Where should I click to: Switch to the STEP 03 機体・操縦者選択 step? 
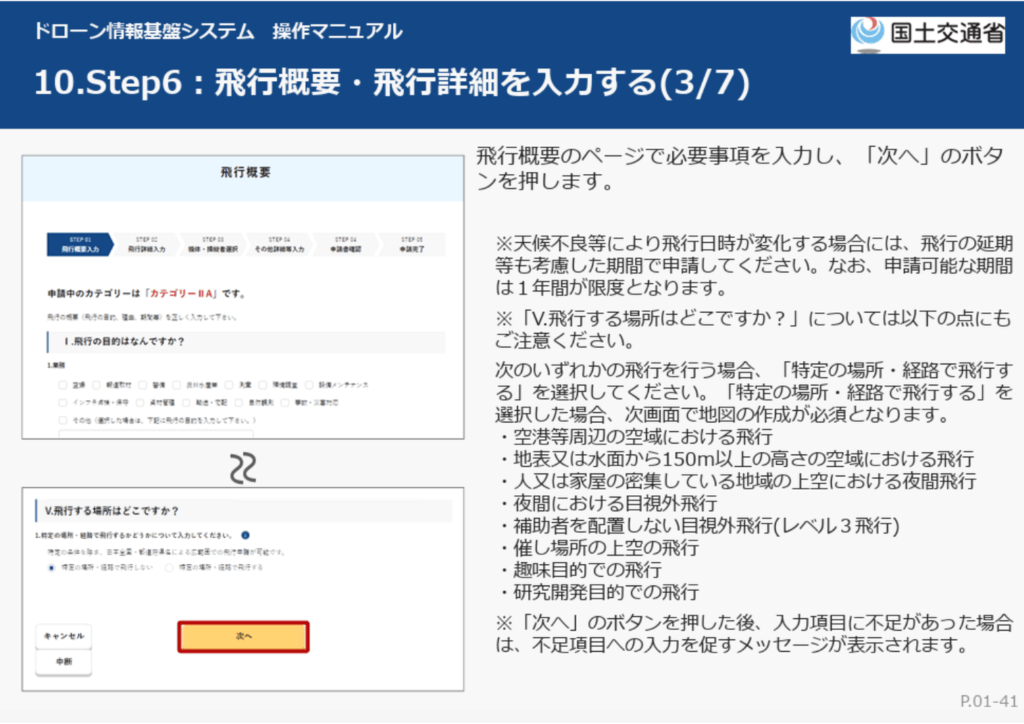tap(212, 244)
